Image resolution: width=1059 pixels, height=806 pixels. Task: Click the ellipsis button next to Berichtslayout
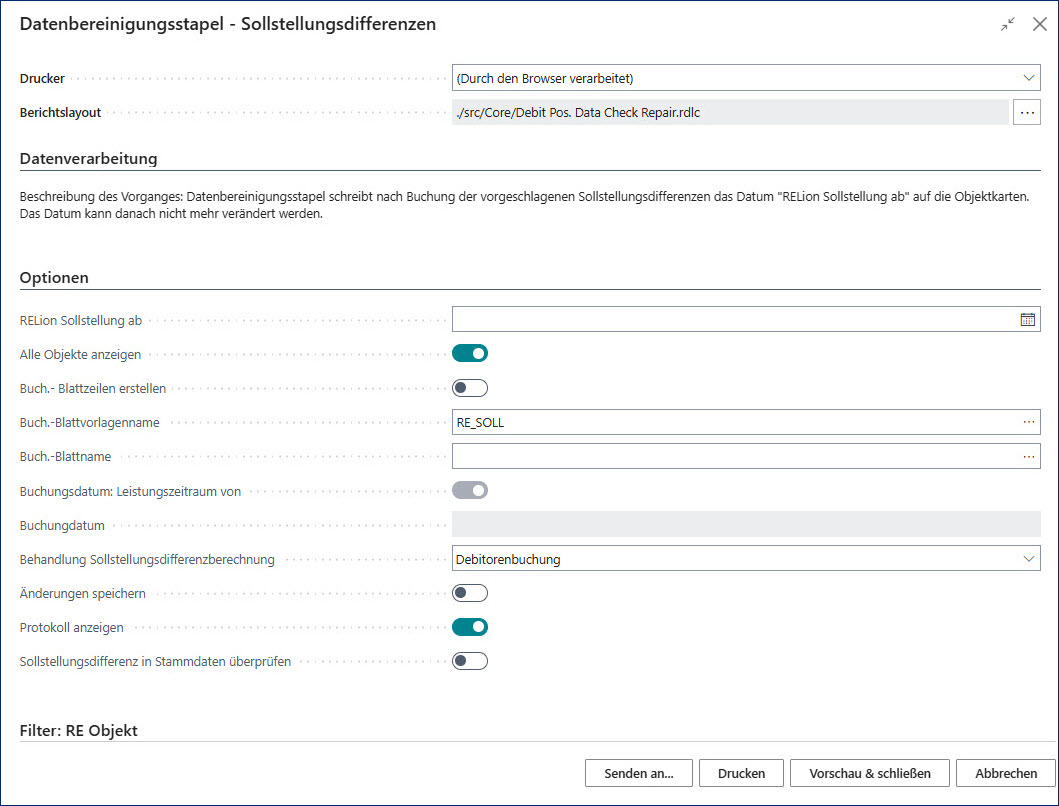point(1027,112)
